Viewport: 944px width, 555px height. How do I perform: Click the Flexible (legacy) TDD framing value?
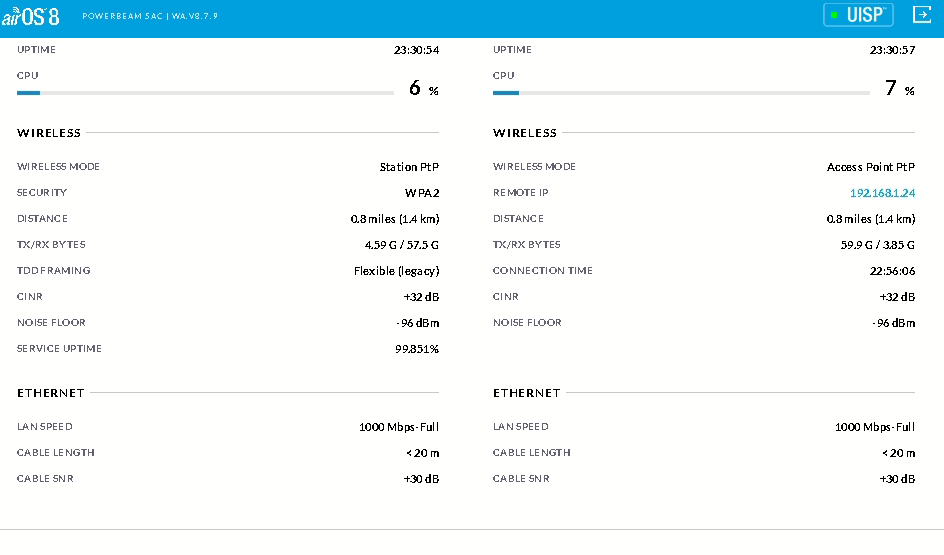click(396, 271)
